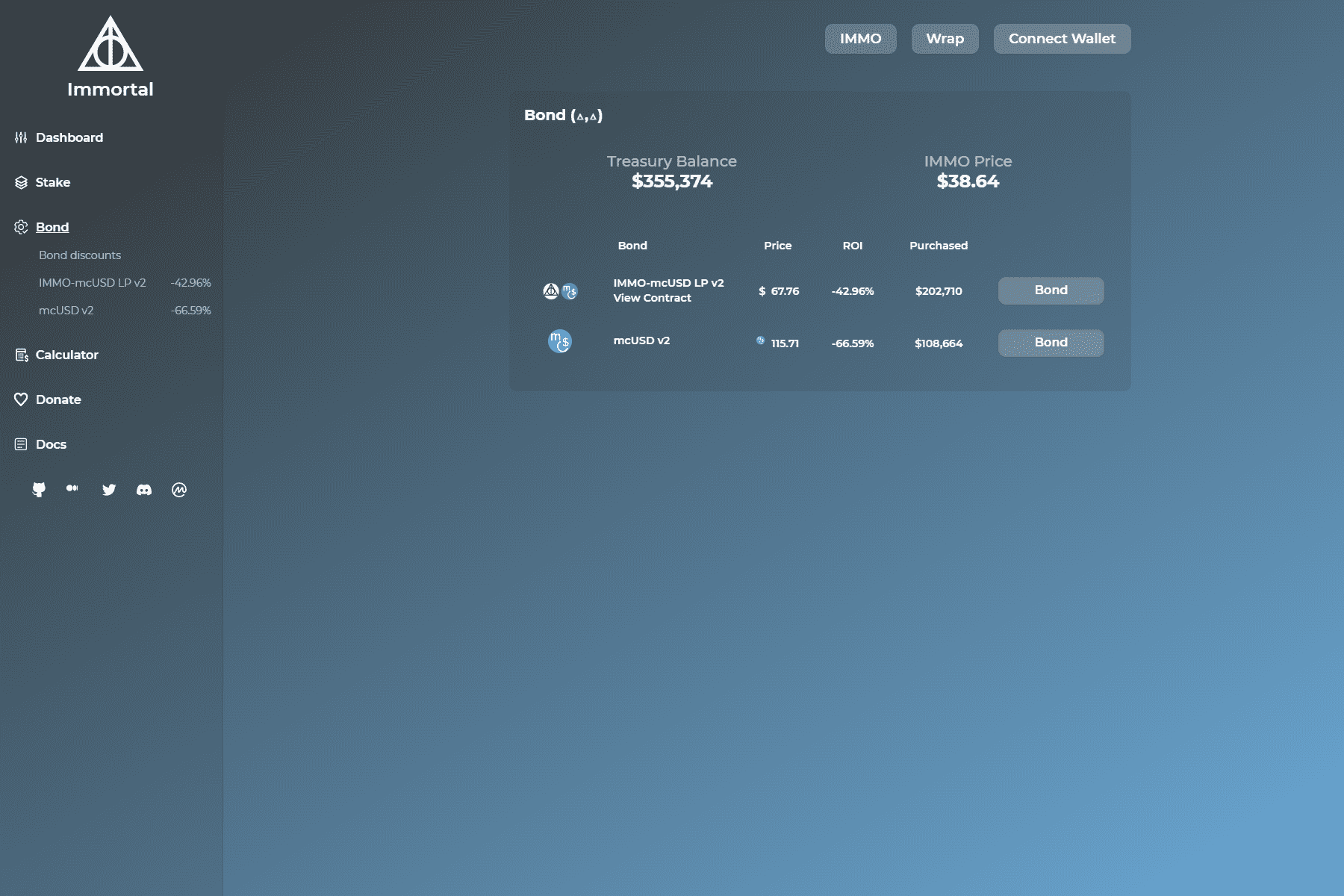Select IMMO-mcUSD LP v2 sidebar entry

pos(93,282)
